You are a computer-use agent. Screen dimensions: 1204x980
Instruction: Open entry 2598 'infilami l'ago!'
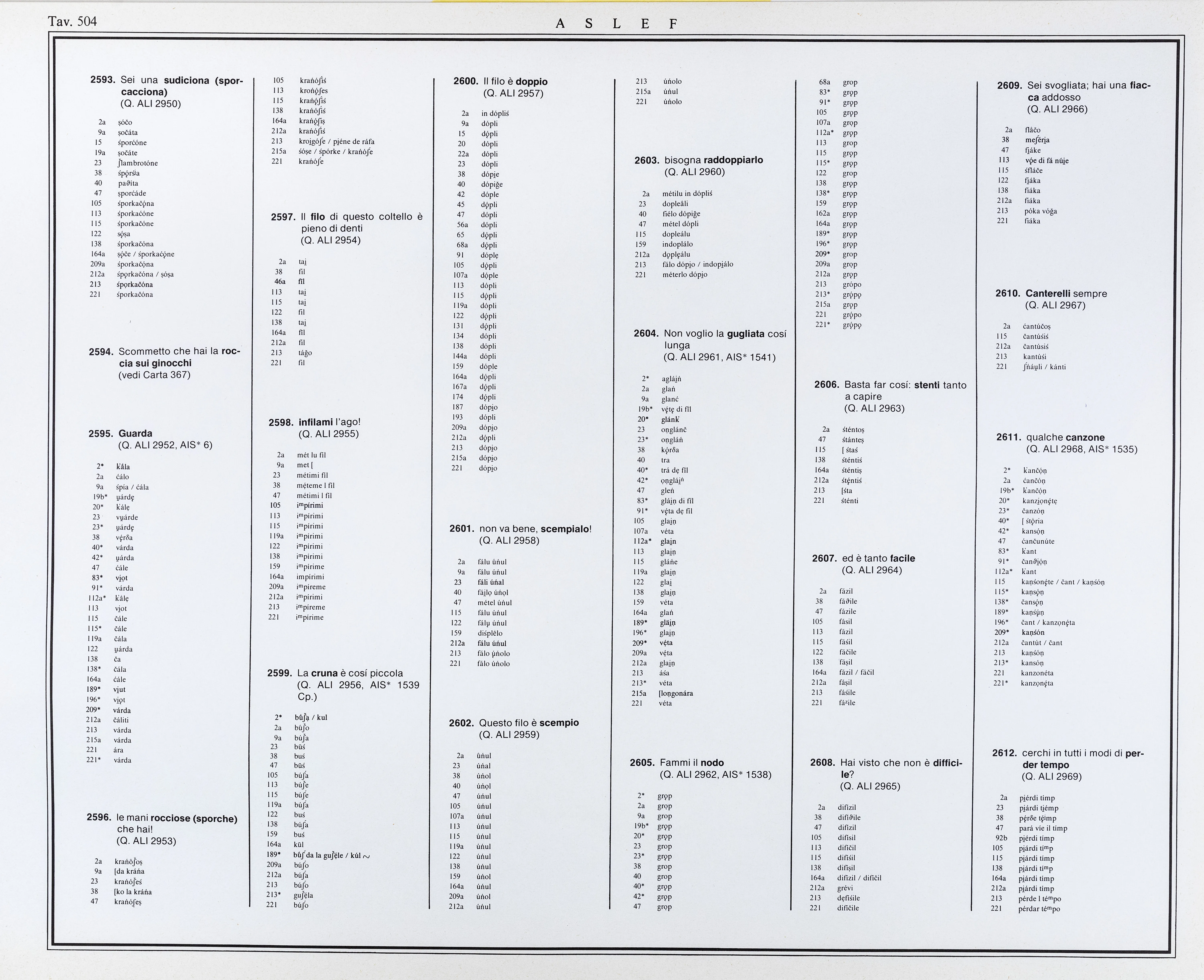pos(315,422)
